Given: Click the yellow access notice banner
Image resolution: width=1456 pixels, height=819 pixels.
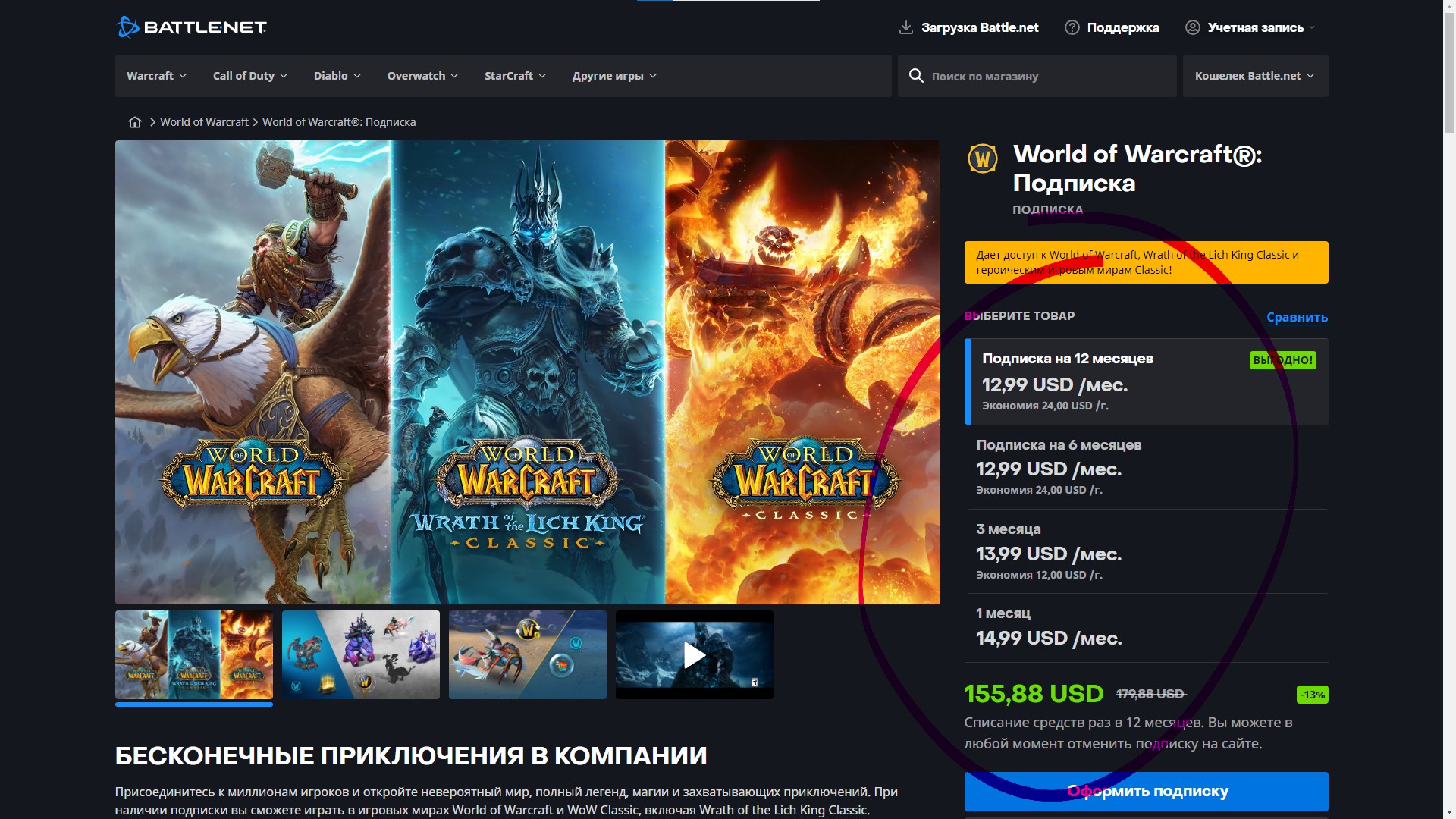Looking at the screenshot, I should point(1146,262).
